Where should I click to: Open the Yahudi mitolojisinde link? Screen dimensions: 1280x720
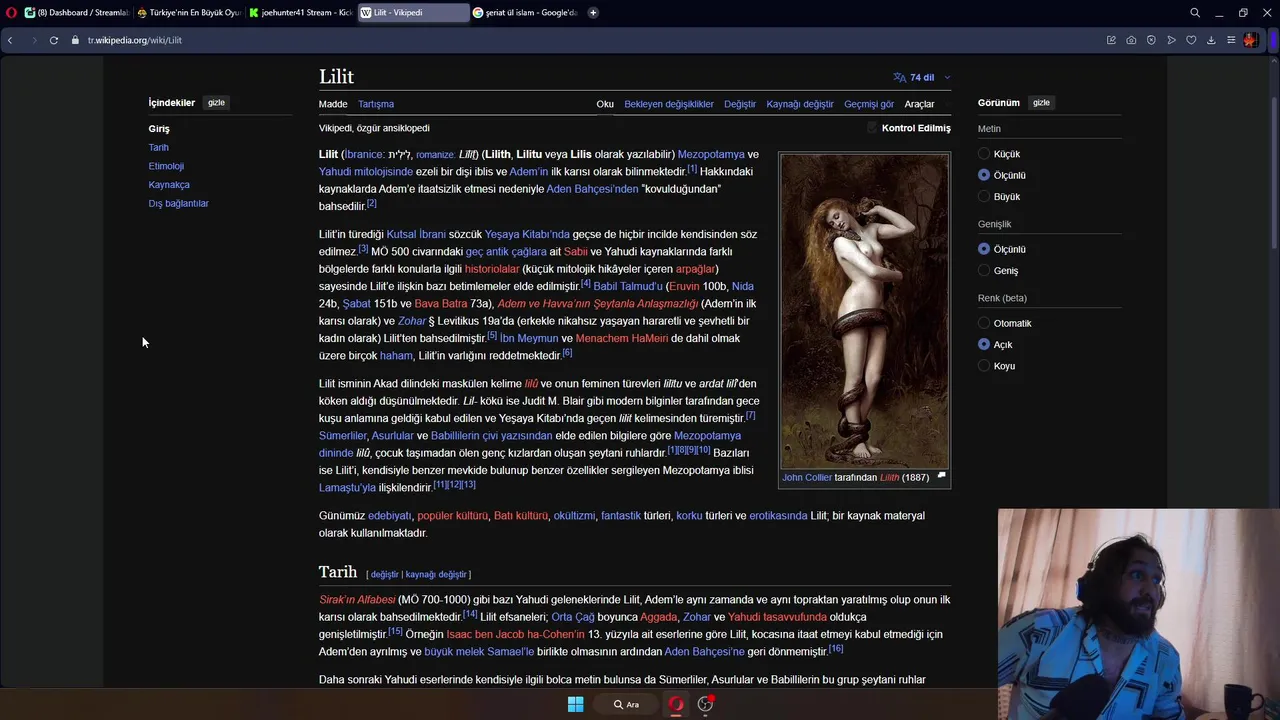(x=366, y=172)
